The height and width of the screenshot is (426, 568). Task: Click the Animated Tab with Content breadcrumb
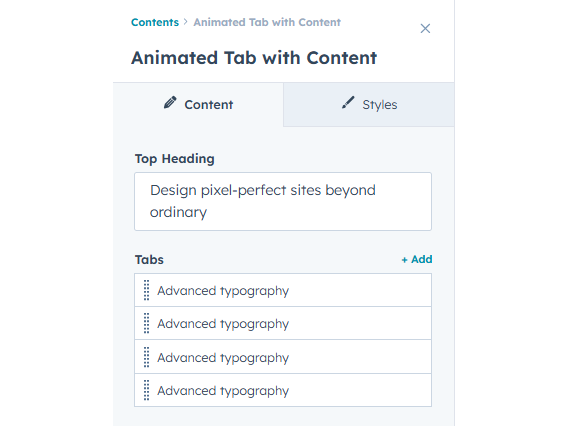(x=267, y=22)
